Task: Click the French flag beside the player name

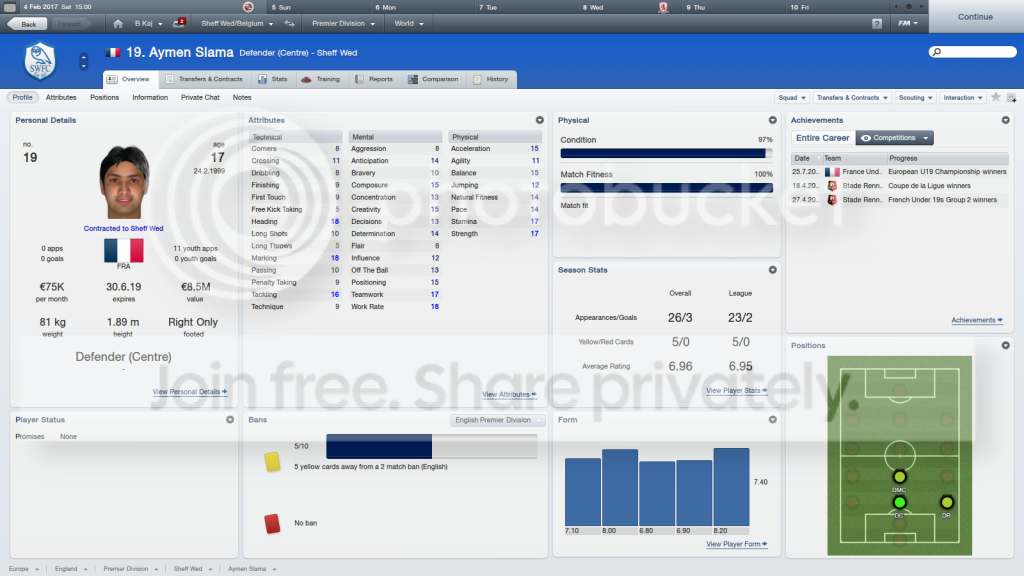Action: 113,52
